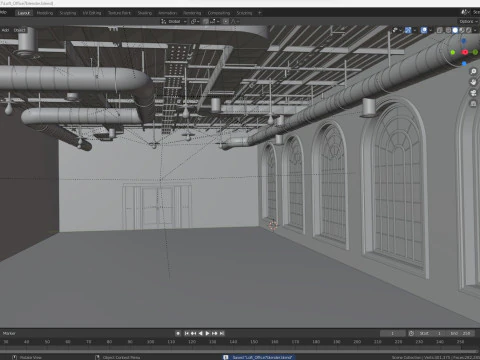Click the 3D cursor in the viewport

[x=273, y=226]
